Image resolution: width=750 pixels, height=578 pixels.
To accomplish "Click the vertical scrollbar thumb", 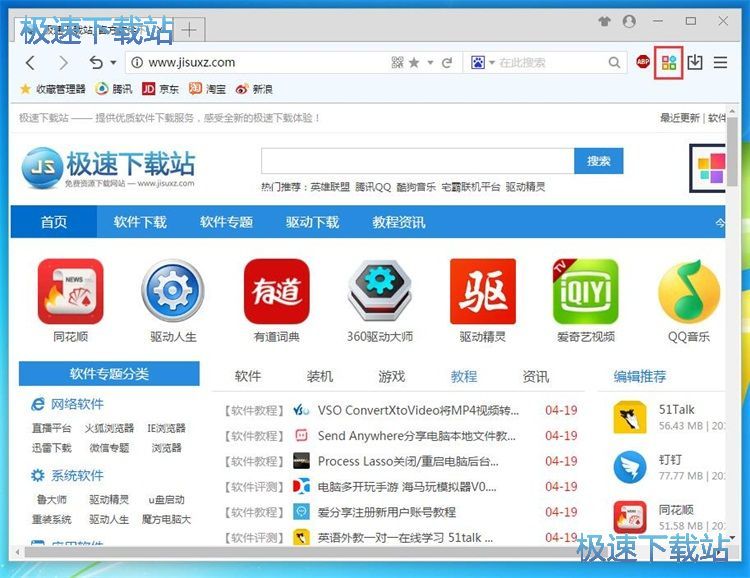I will (732, 151).
